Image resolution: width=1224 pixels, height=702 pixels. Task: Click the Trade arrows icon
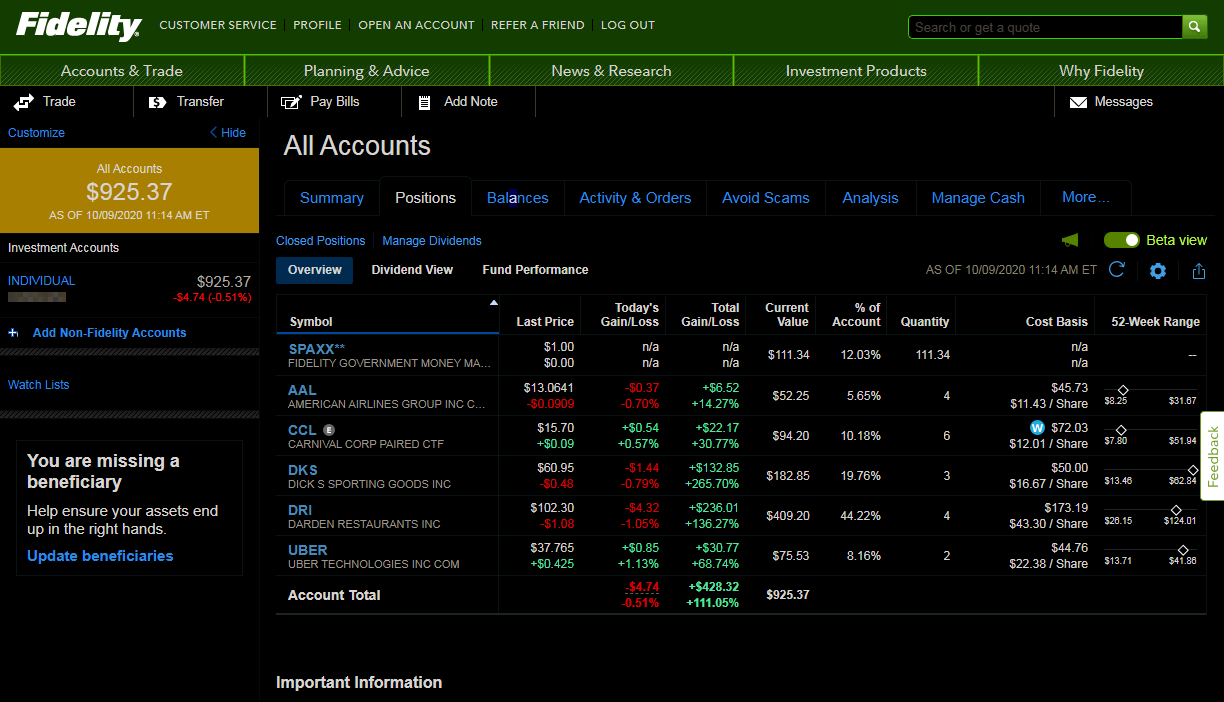[x=24, y=102]
